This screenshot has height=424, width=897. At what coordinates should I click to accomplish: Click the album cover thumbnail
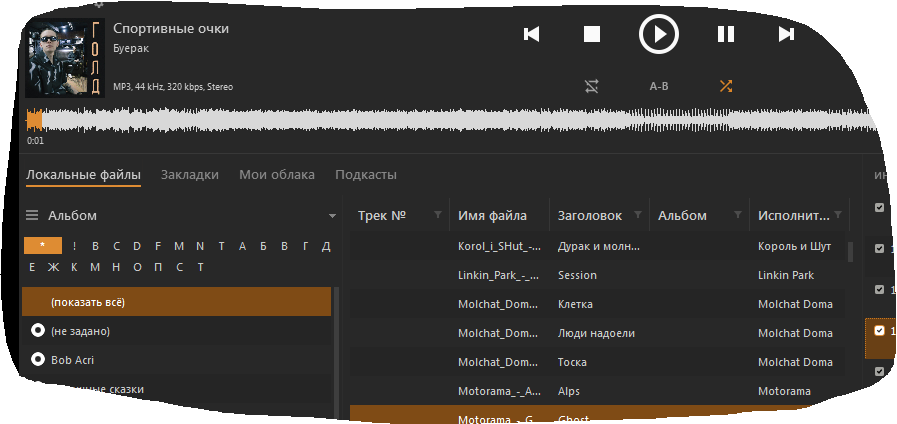pyautogui.click(x=65, y=57)
